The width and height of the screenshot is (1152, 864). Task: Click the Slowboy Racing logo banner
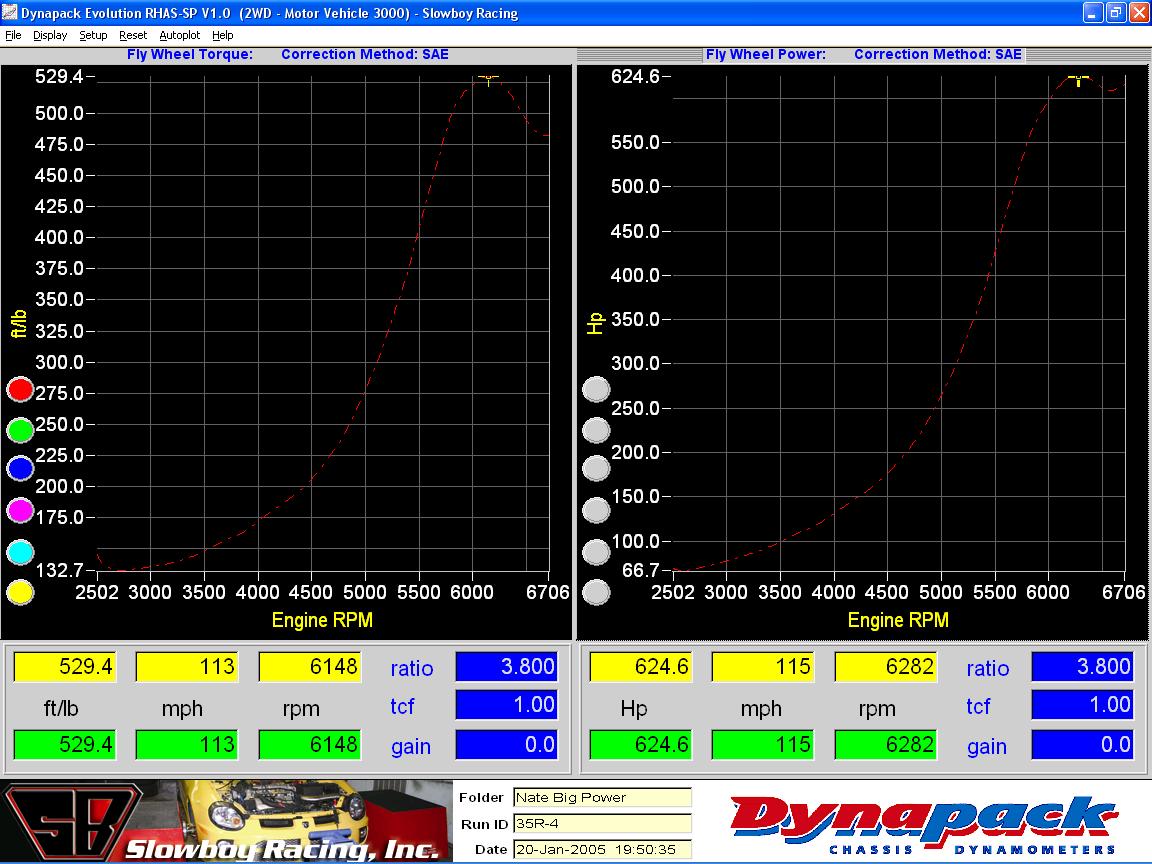tap(226, 821)
